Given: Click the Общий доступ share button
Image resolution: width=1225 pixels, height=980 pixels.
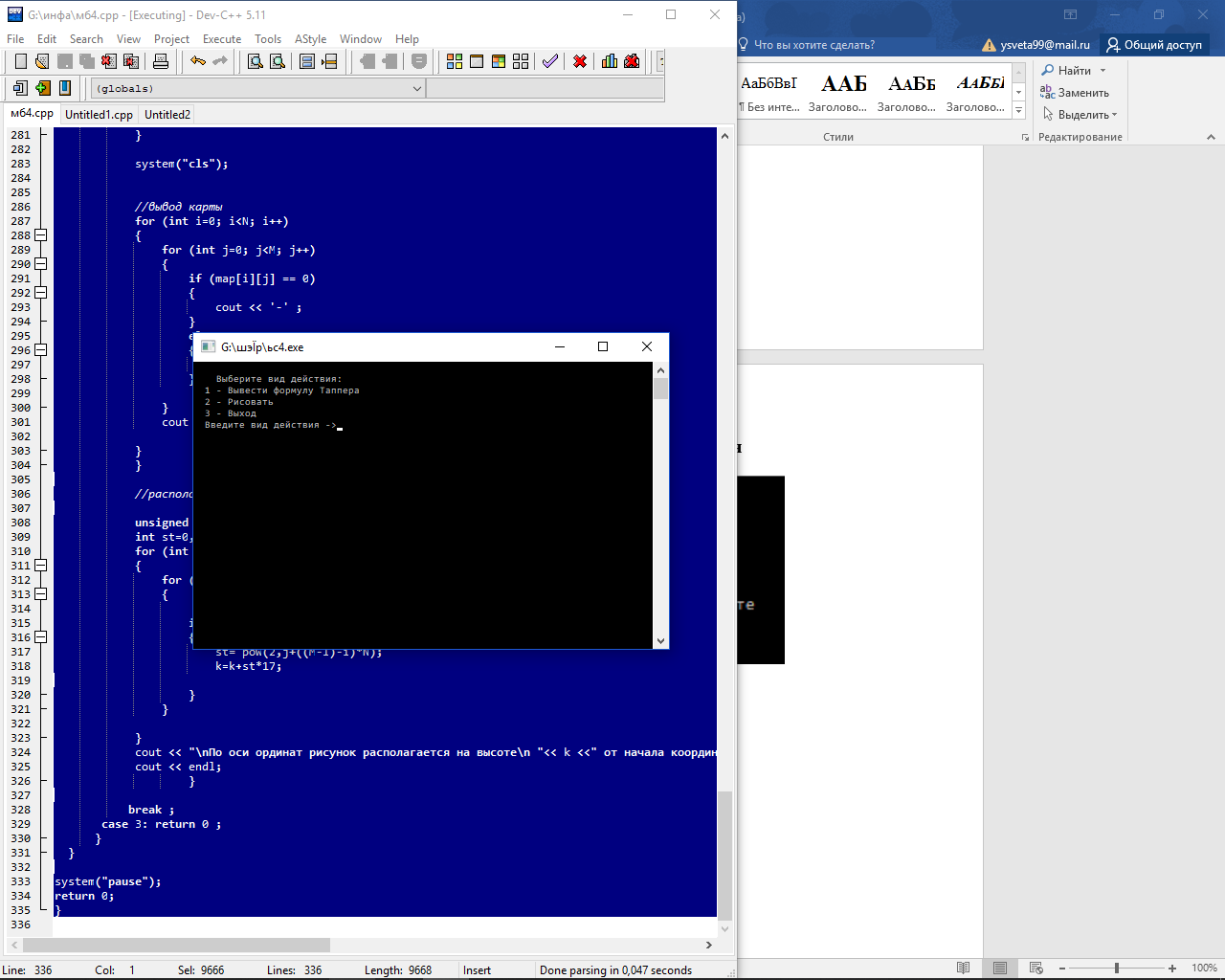Looking at the screenshot, I should tap(1154, 45).
